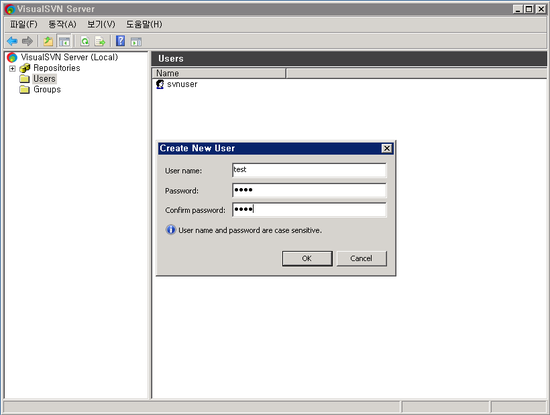Open Help via the question mark icon
The image size is (550, 415).
tap(120, 41)
